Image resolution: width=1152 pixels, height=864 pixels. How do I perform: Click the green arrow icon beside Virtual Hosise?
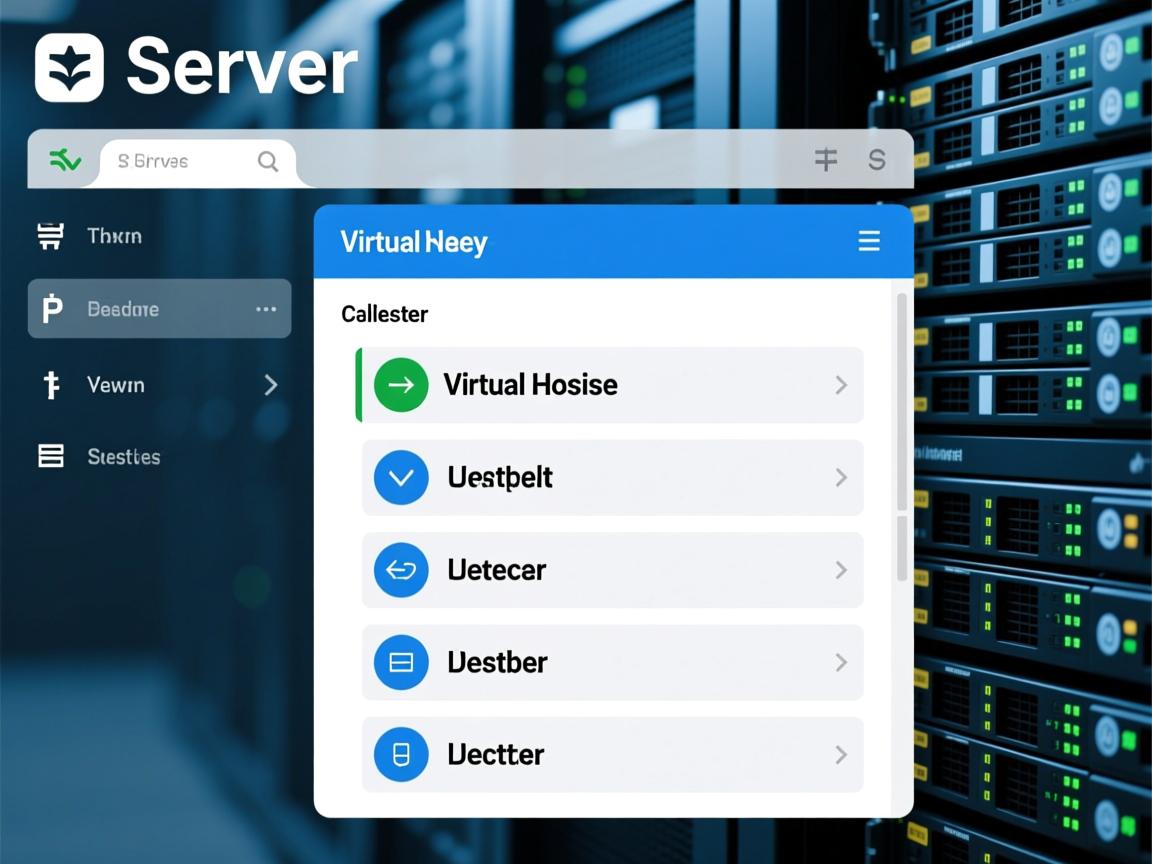point(401,385)
